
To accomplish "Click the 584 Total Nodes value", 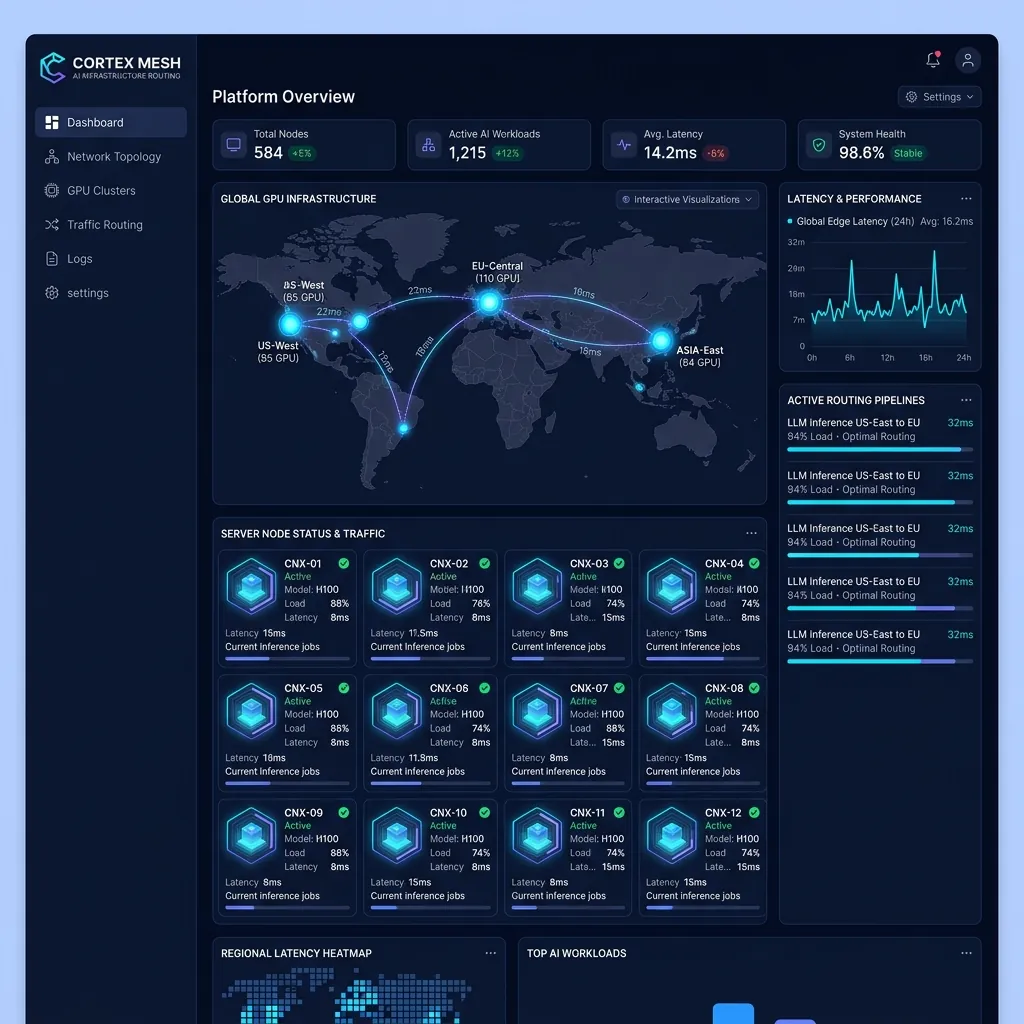I will (268, 153).
